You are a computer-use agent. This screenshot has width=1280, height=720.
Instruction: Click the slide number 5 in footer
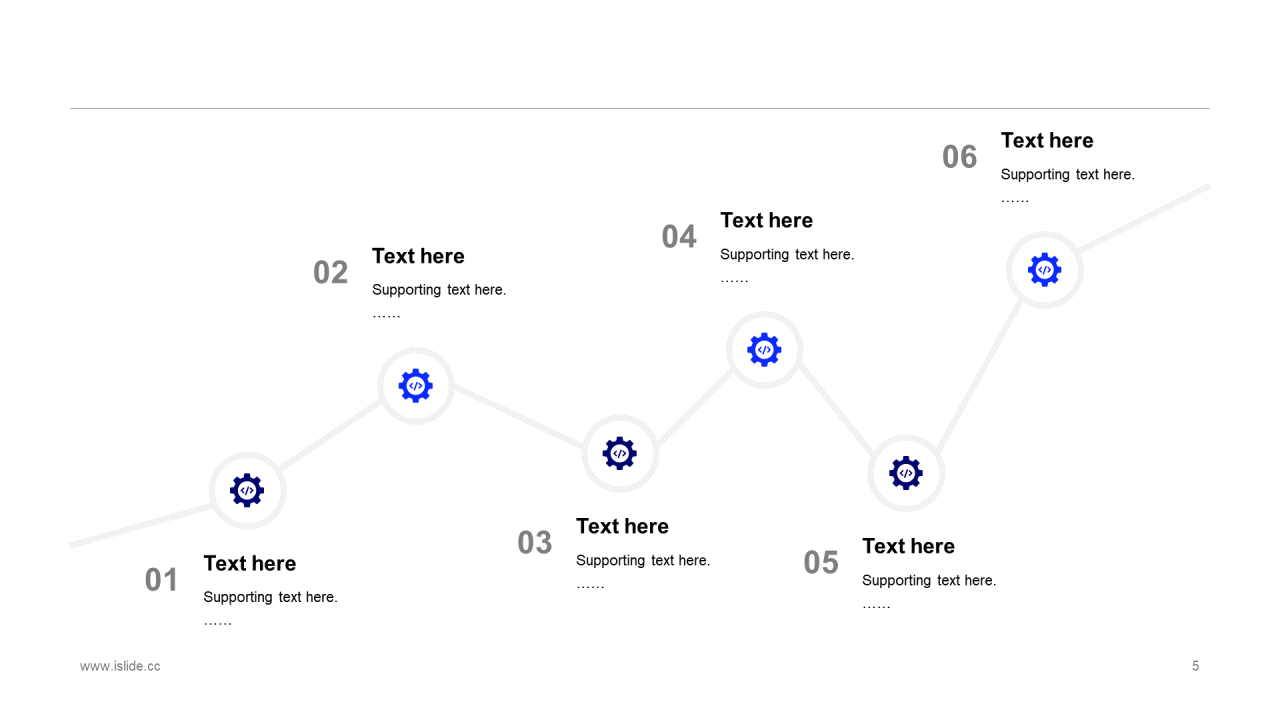click(x=1195, y=666)
